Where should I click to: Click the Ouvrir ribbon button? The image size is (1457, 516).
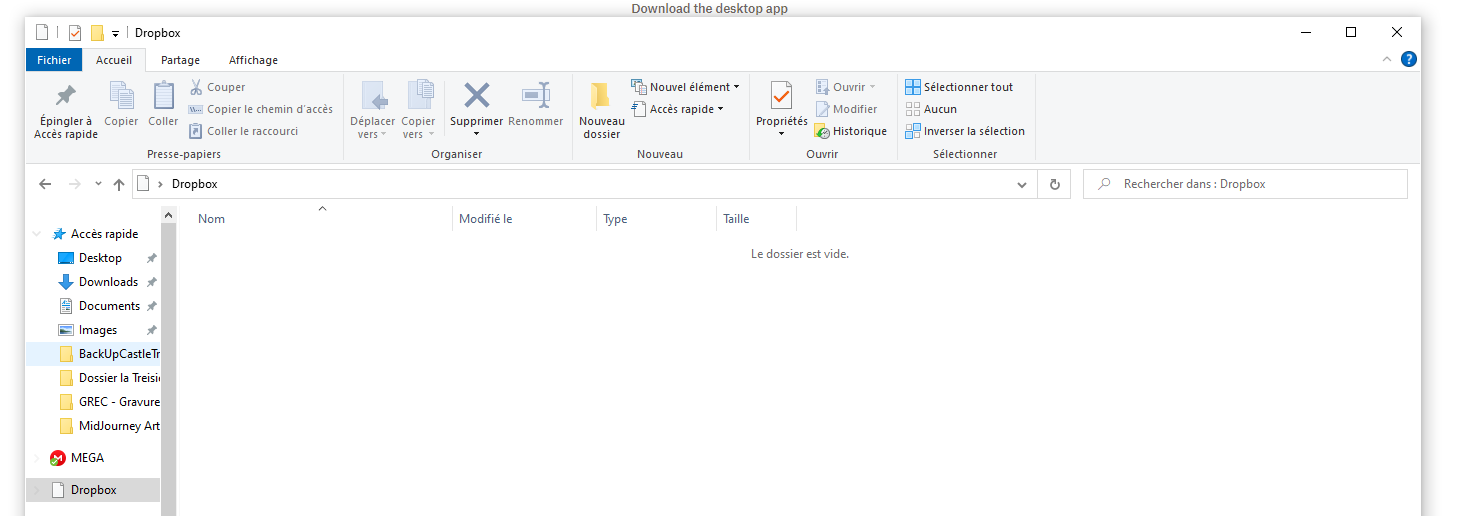point(845,87)
